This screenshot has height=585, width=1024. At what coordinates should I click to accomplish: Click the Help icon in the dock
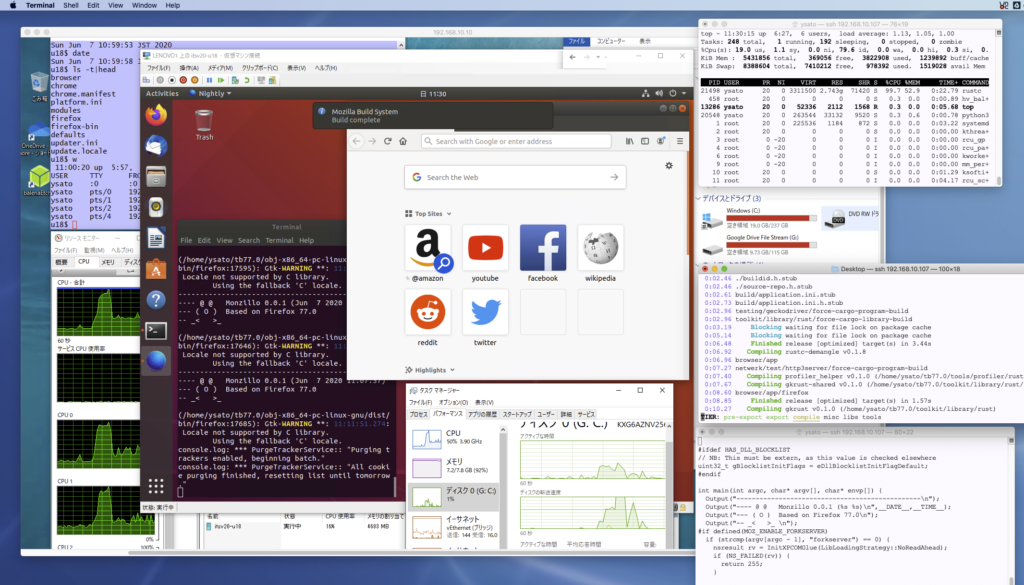tap(156, 299)
